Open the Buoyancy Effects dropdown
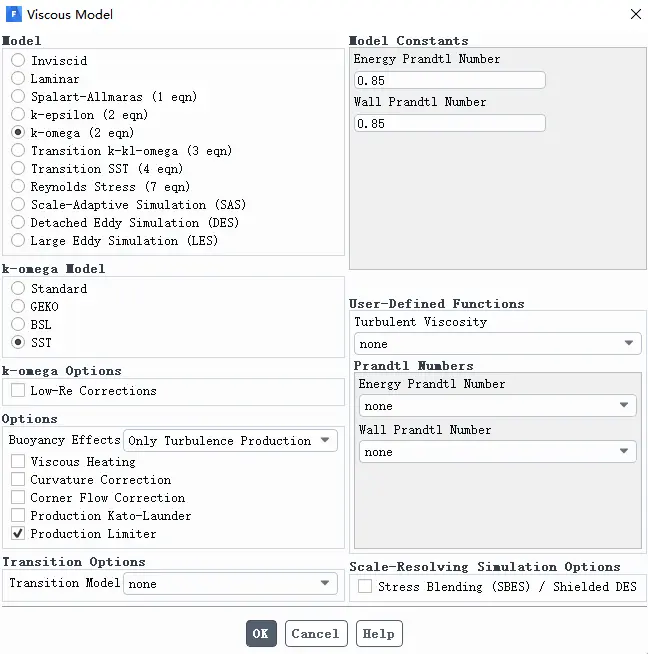The width and height of the screenshot is (648, 654). tap(230, 440)
